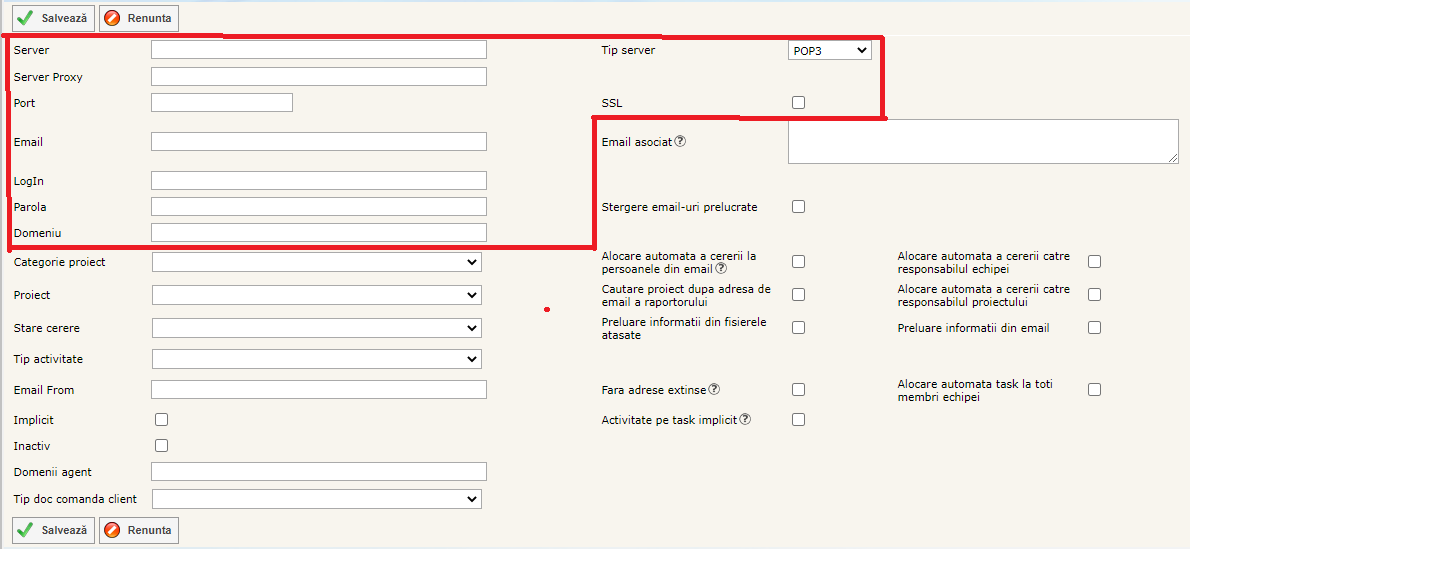
Task: Enable Preluare informatii din email checkbox
Action: pyautogui.click(x=1094, y=327)
